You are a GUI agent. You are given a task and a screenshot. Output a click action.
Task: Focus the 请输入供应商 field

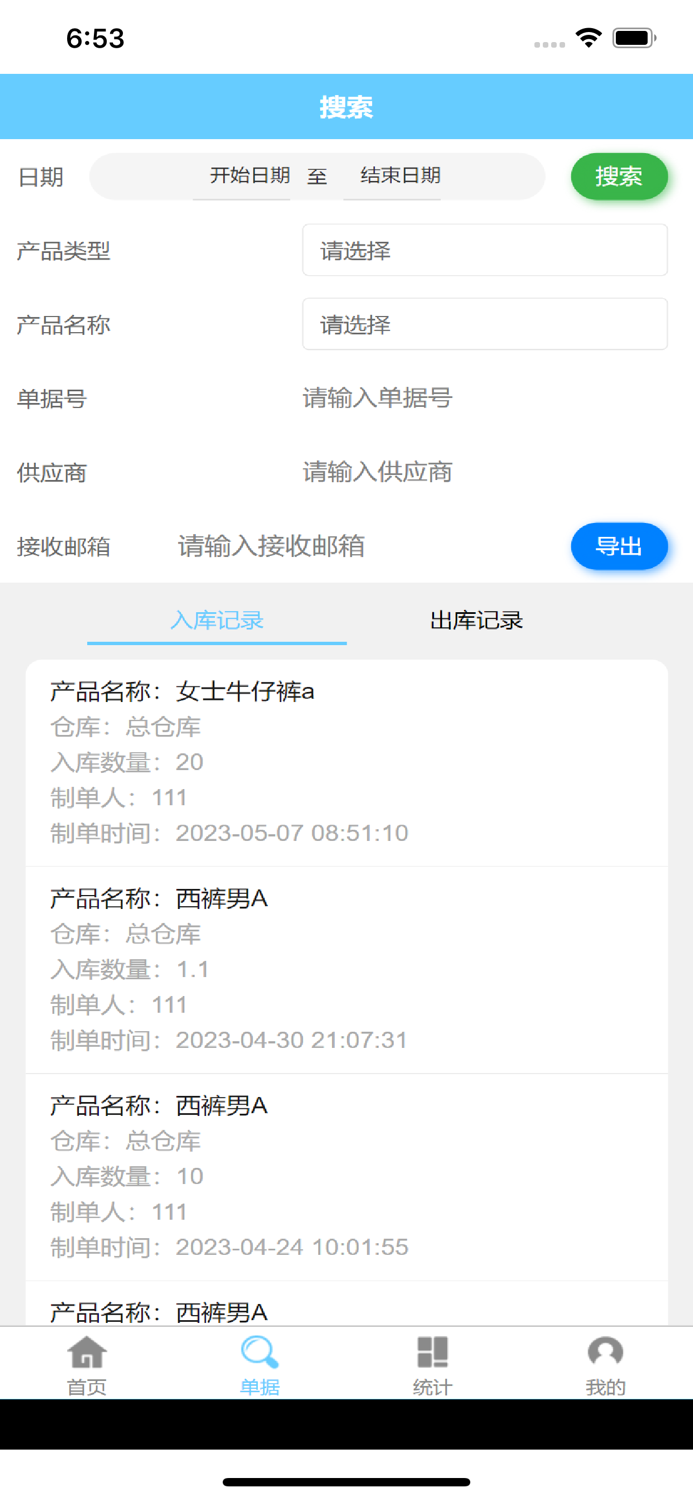(485, 472)
